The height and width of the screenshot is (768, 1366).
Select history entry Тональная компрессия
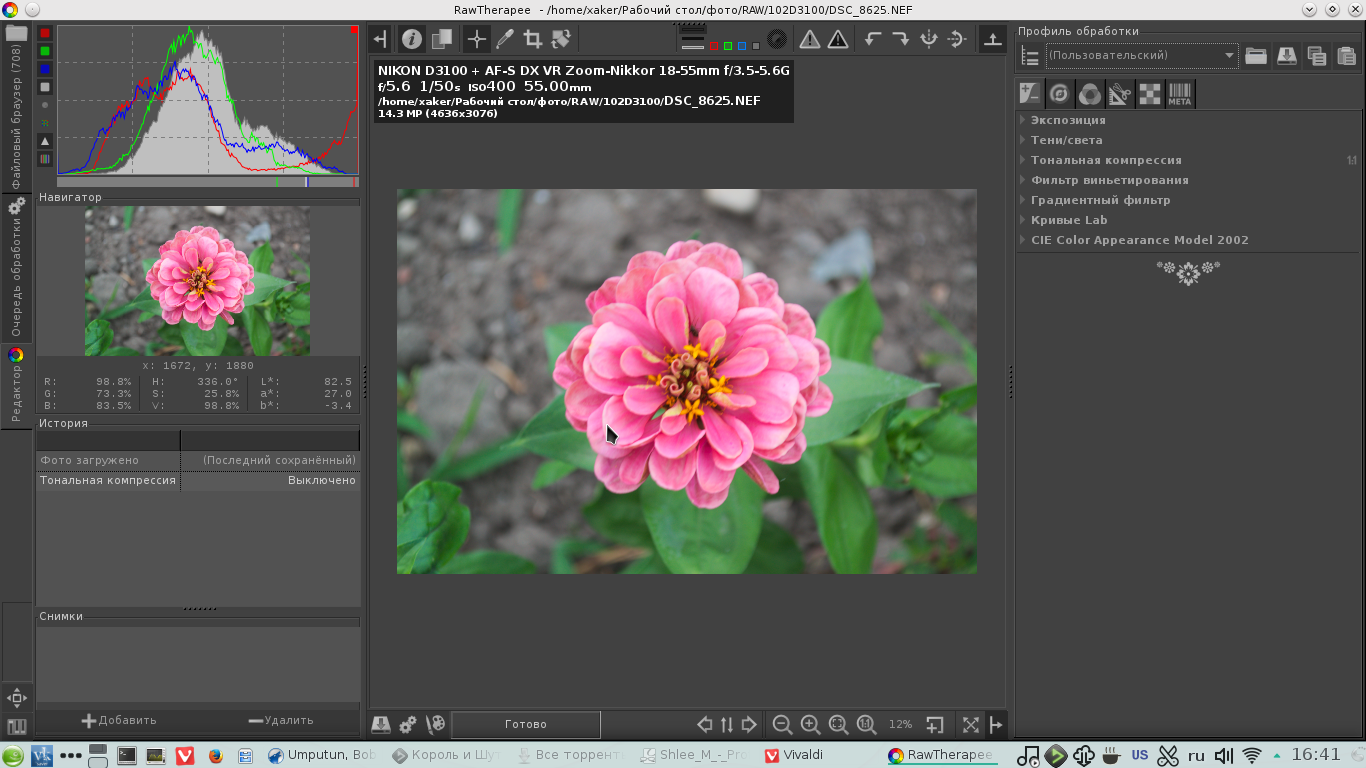coord(198,480)
